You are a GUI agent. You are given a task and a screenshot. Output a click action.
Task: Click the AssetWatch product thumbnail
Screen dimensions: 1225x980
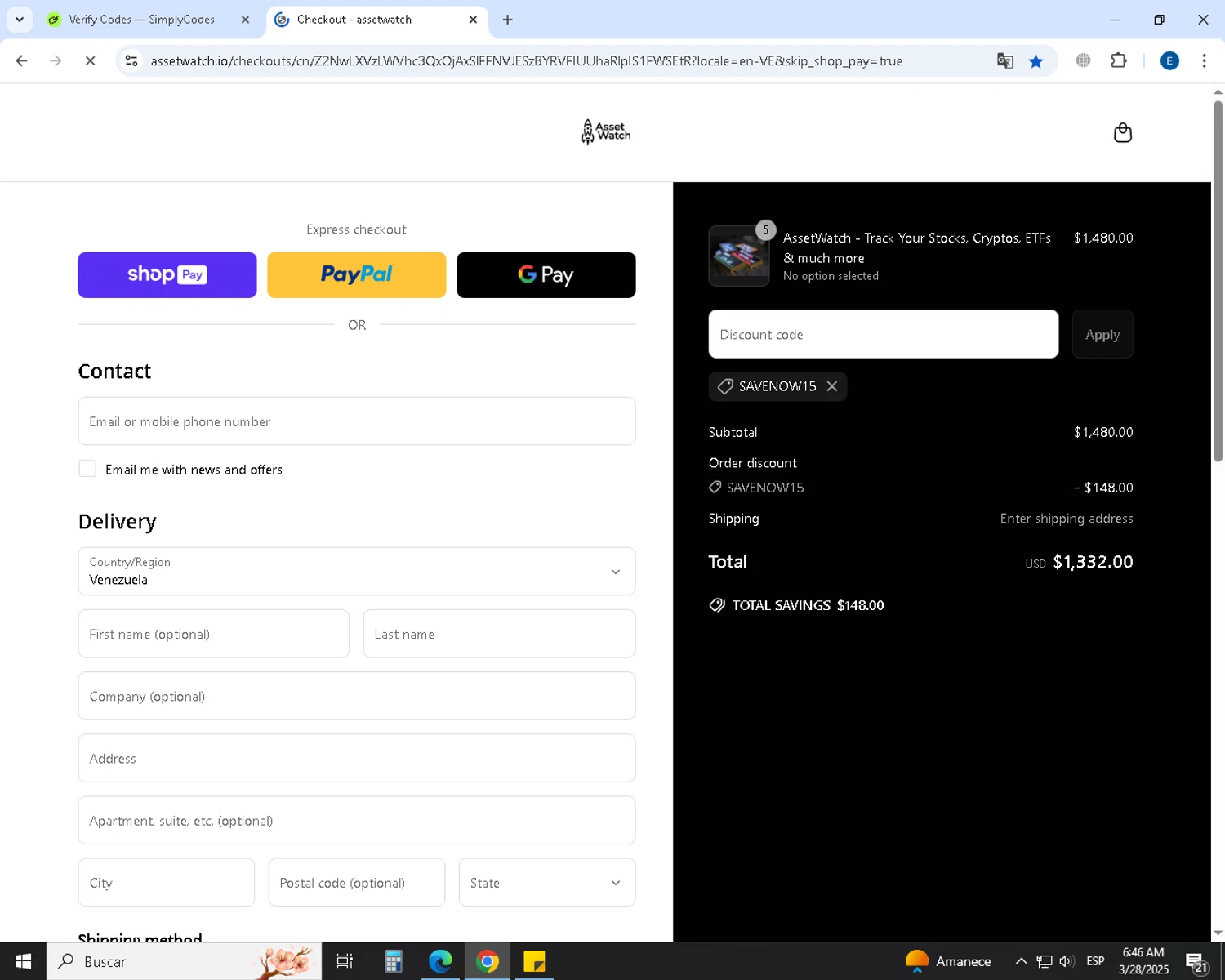coord(739,256)
